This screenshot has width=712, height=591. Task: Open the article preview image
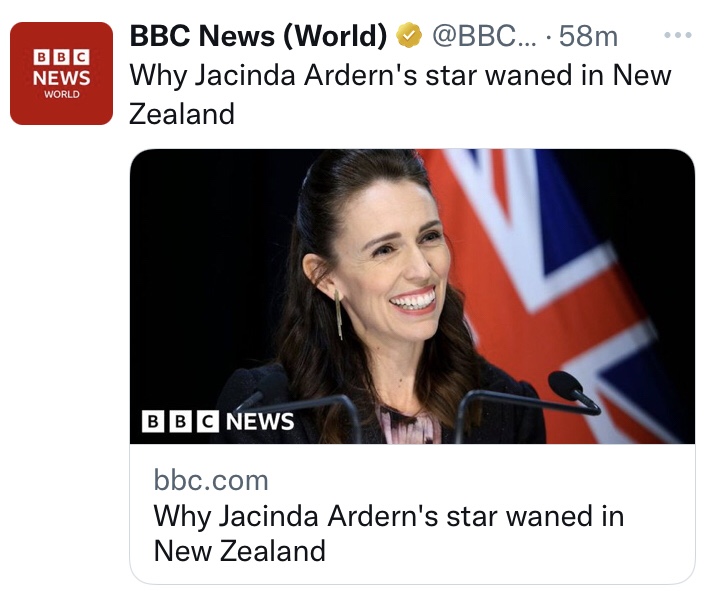click(412, 296)
